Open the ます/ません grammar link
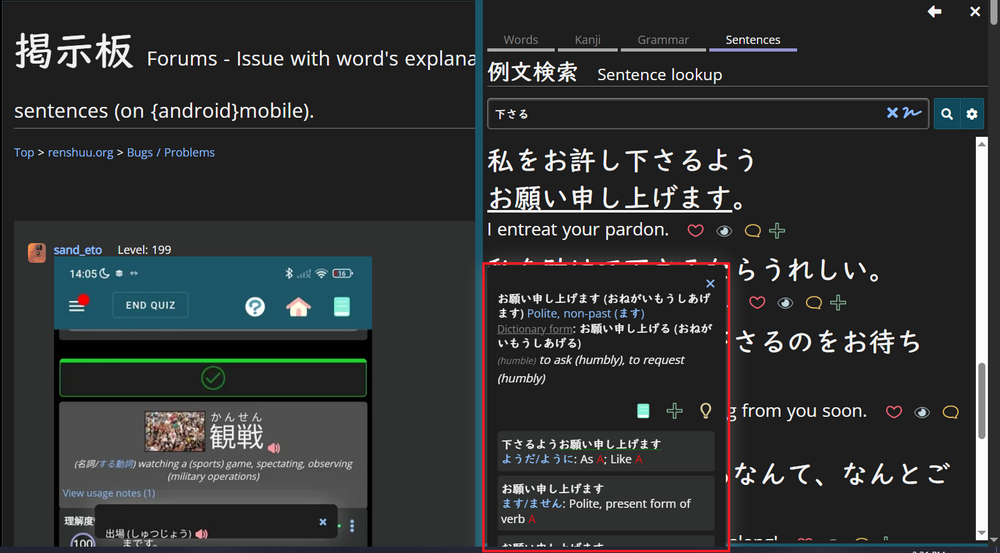This screenshot has width=1000, height=553. click(x=532, y=504)
